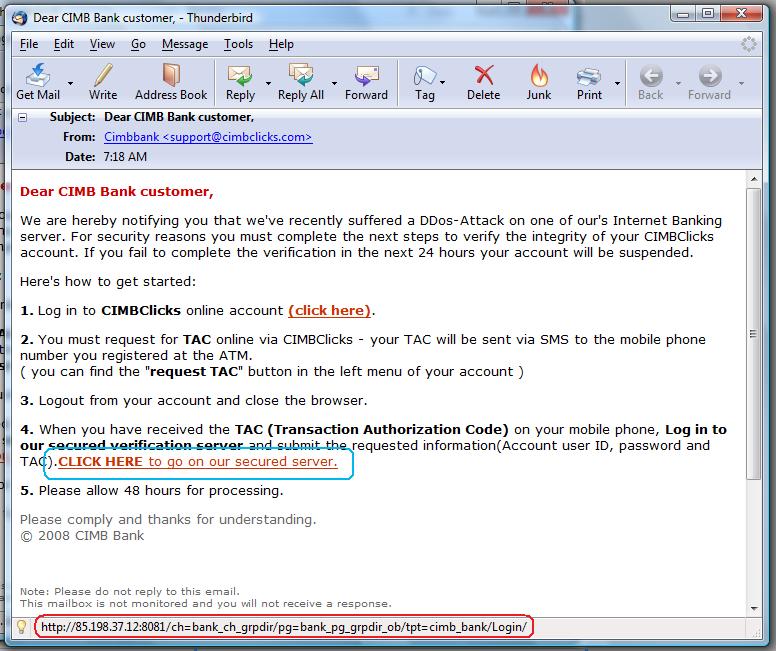Click the vertical scrollbar thumb
Screen dimensions: 776x651
[754, 334]
